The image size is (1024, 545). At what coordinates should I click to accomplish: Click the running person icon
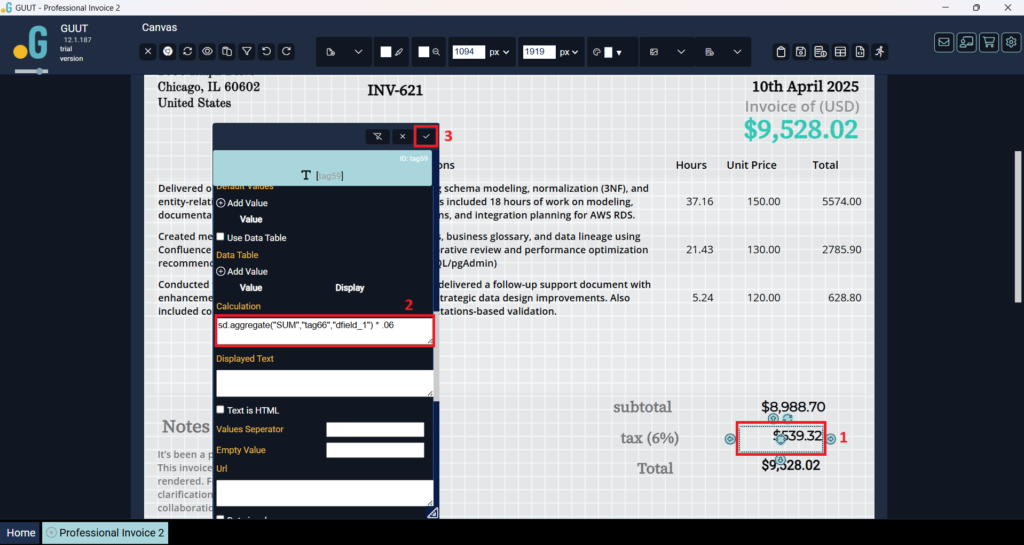[x=879, y=51]
